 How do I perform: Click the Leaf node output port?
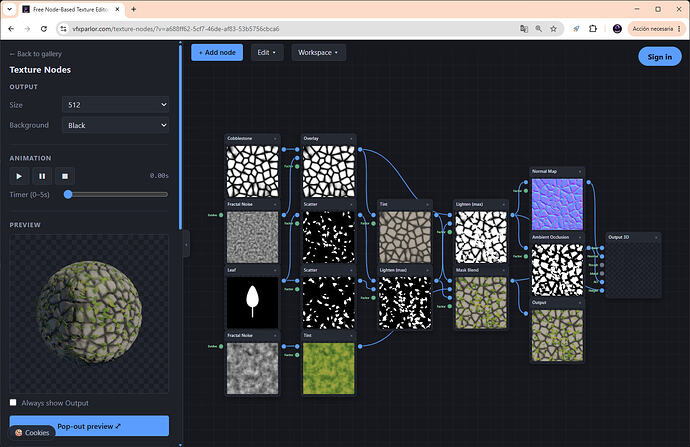(284, 281)
